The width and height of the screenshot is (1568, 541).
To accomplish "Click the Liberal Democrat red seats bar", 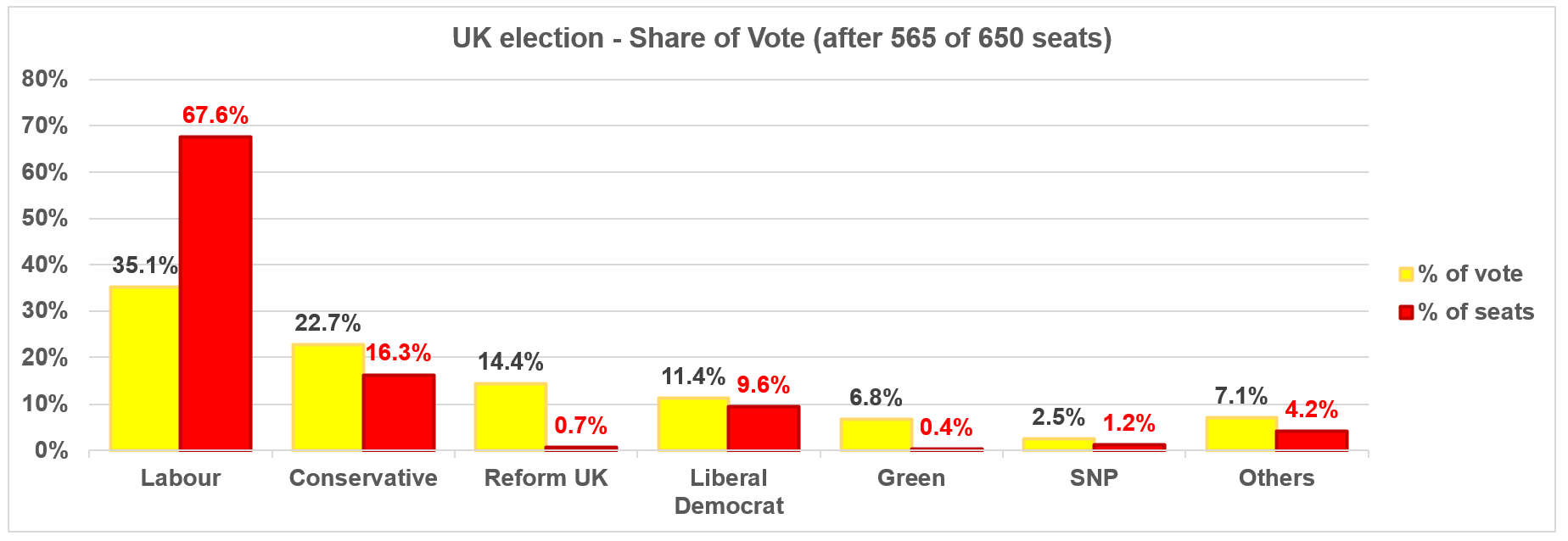I will [764, 427].
